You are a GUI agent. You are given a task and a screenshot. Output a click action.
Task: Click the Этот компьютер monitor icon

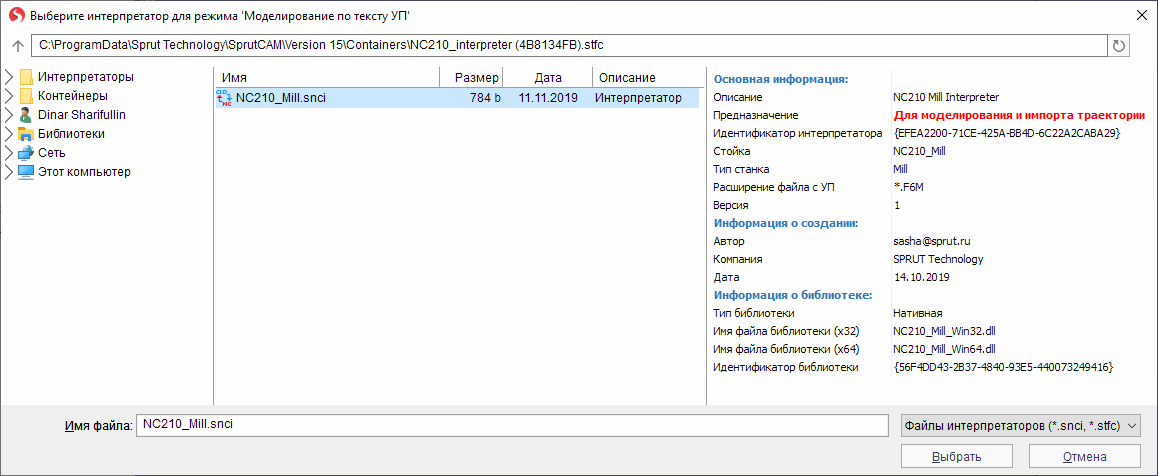click(x=27, y=172)
